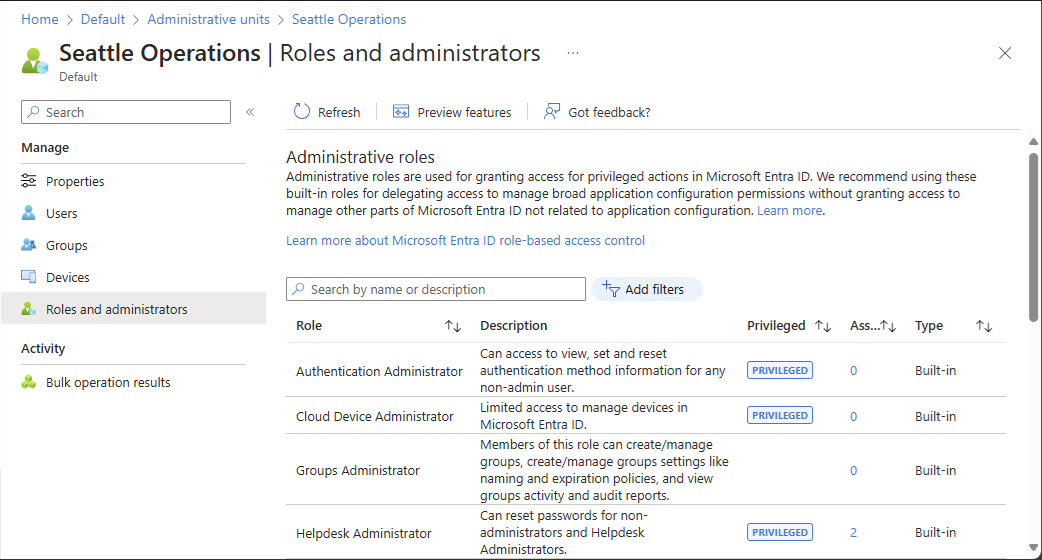The width and height of the screenshot is (1042, 560).
Task: Open Microsoft Entra ID role-based access link
Action: pyautogui.click(x=465, y=240)
